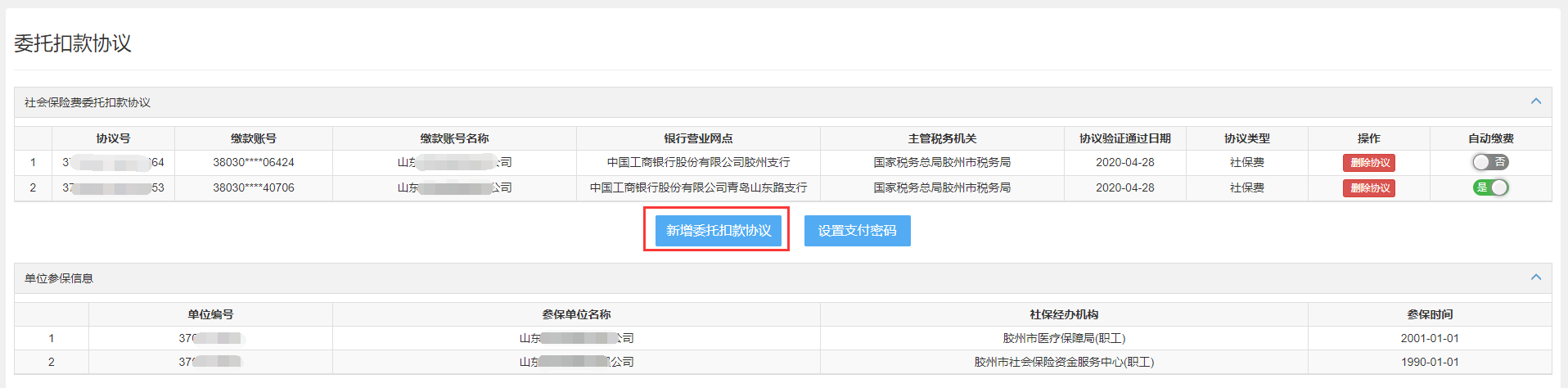Screen dimensions: 1568x388
Task: Select the 银行营业网点 column header
Action: tap(698, 138)
